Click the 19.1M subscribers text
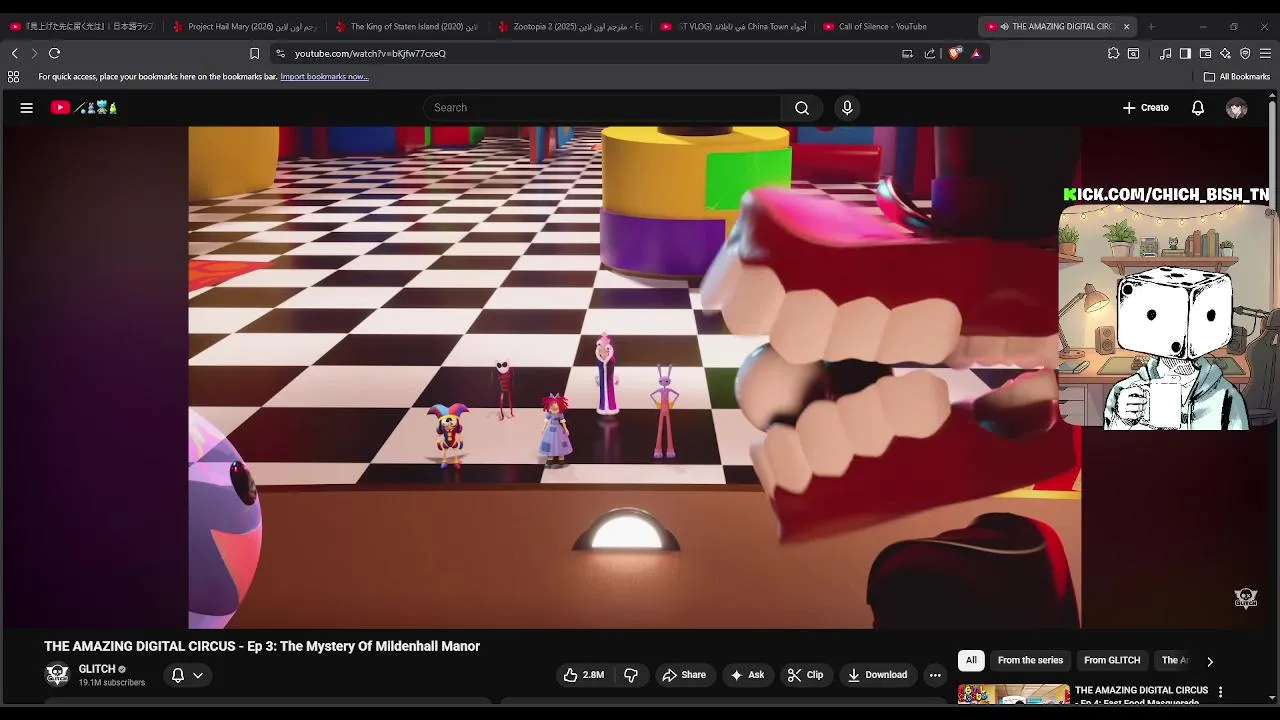Viewport: 1280px width, 720px height. tap(112, 683)
